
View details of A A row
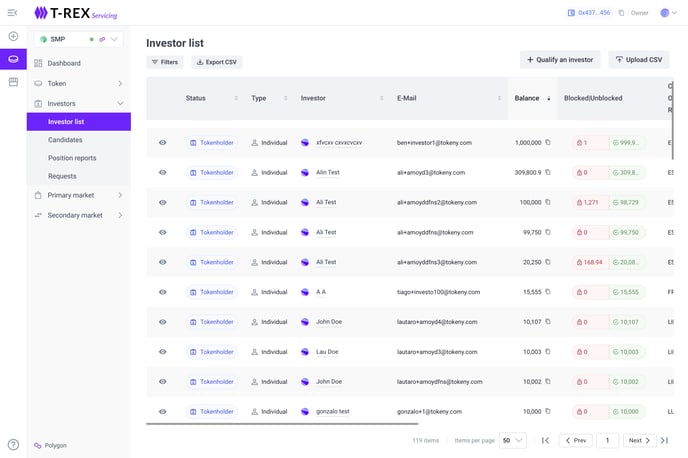(x=162, y=292)
